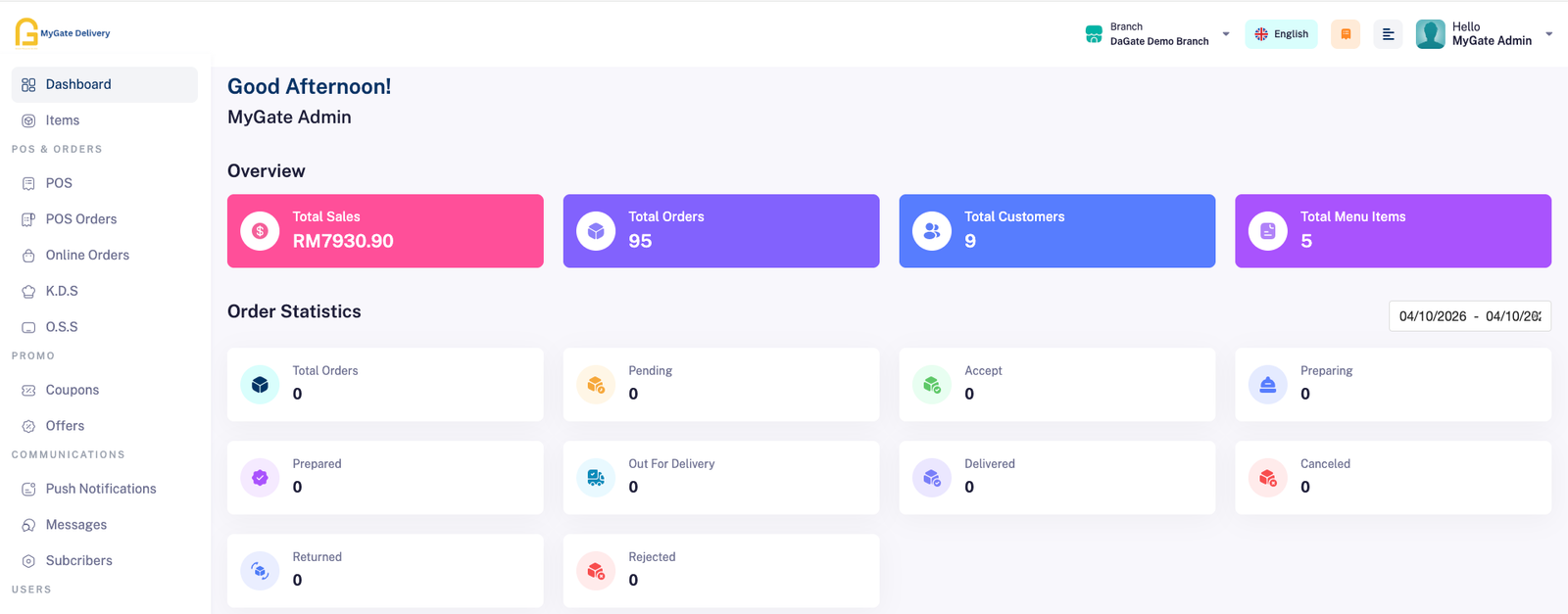Click the orange notification icon in header

coord(1345,34)
